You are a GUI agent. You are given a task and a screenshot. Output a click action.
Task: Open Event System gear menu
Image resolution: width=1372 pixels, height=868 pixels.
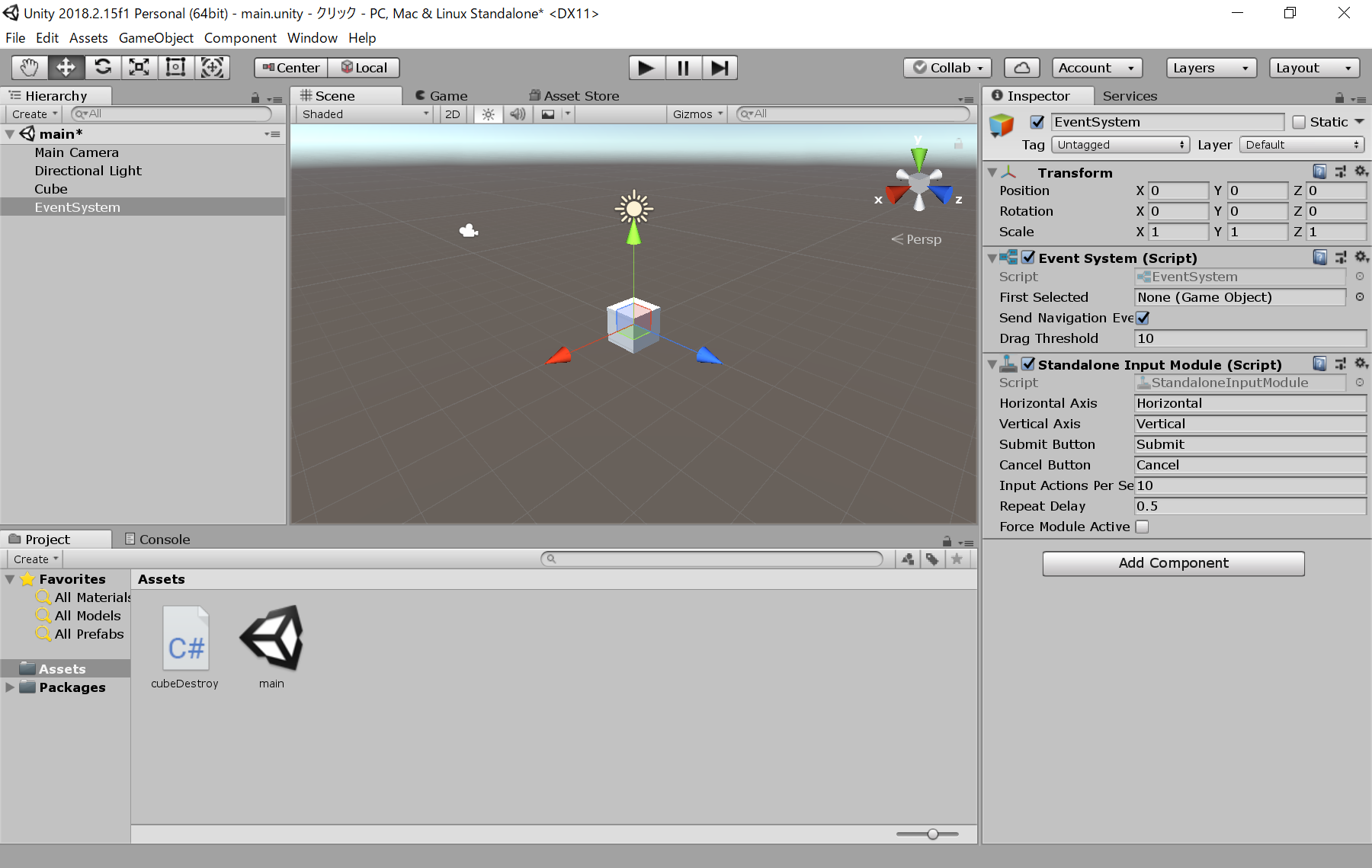coord(1361,257)
